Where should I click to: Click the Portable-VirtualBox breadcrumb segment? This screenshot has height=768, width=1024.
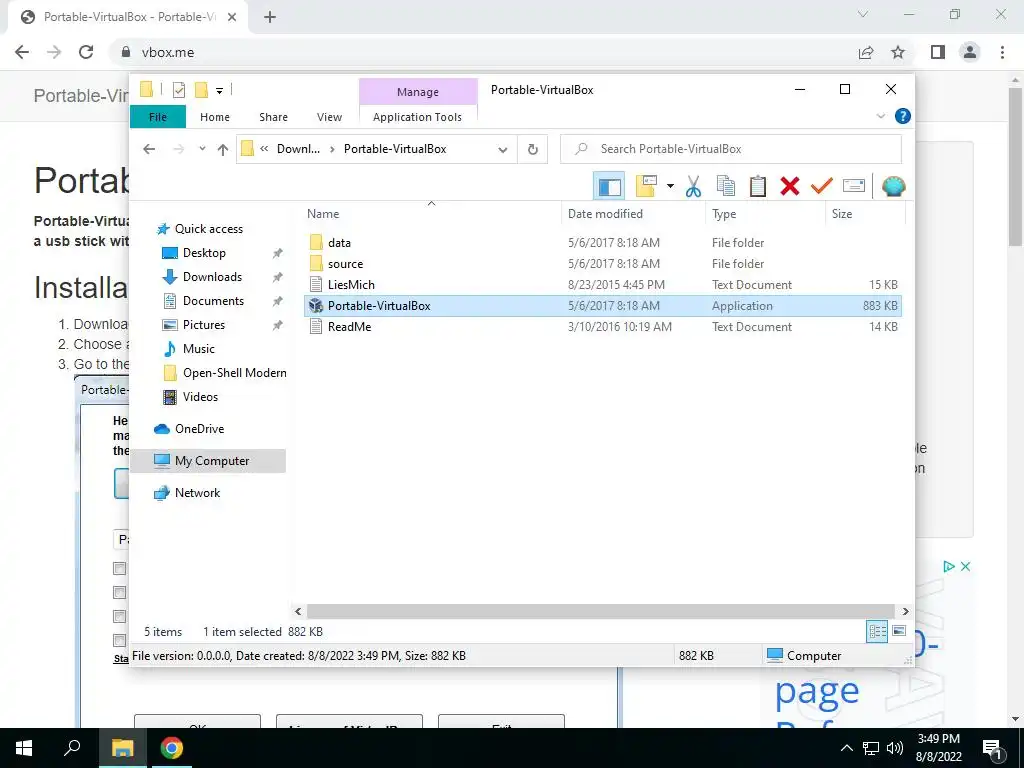coord(395,149)
